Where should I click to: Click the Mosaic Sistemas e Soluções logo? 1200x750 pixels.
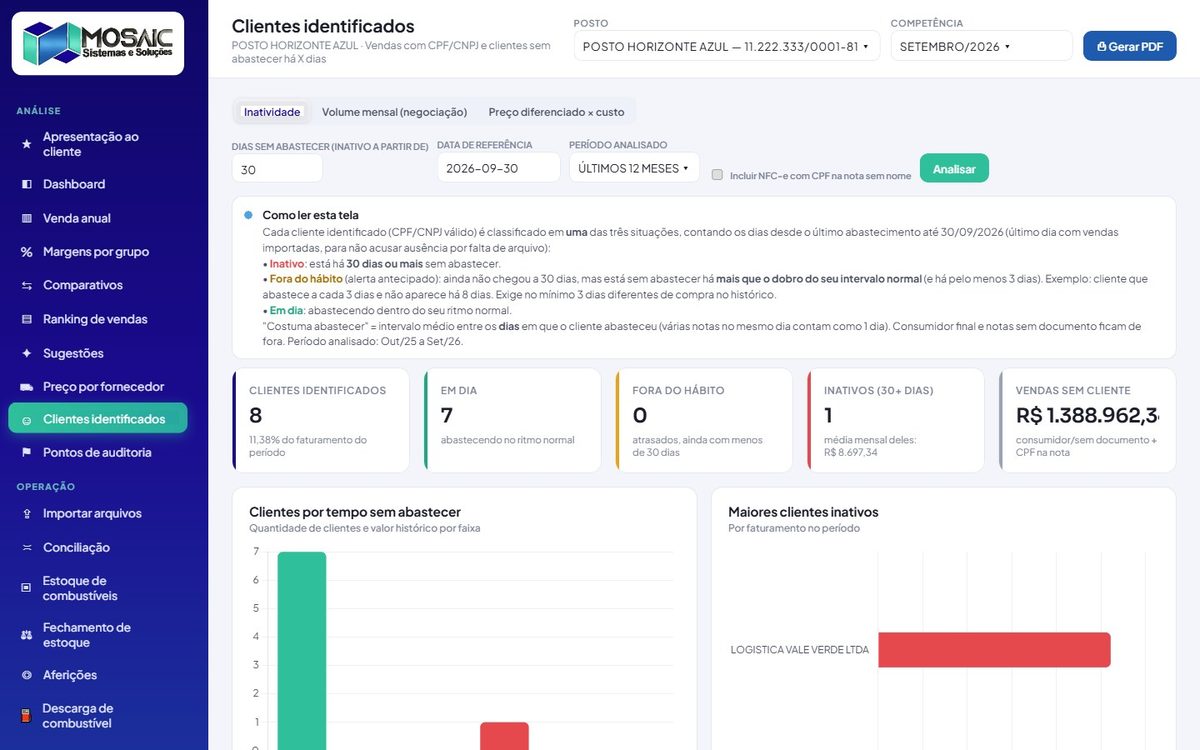[98, 44]
